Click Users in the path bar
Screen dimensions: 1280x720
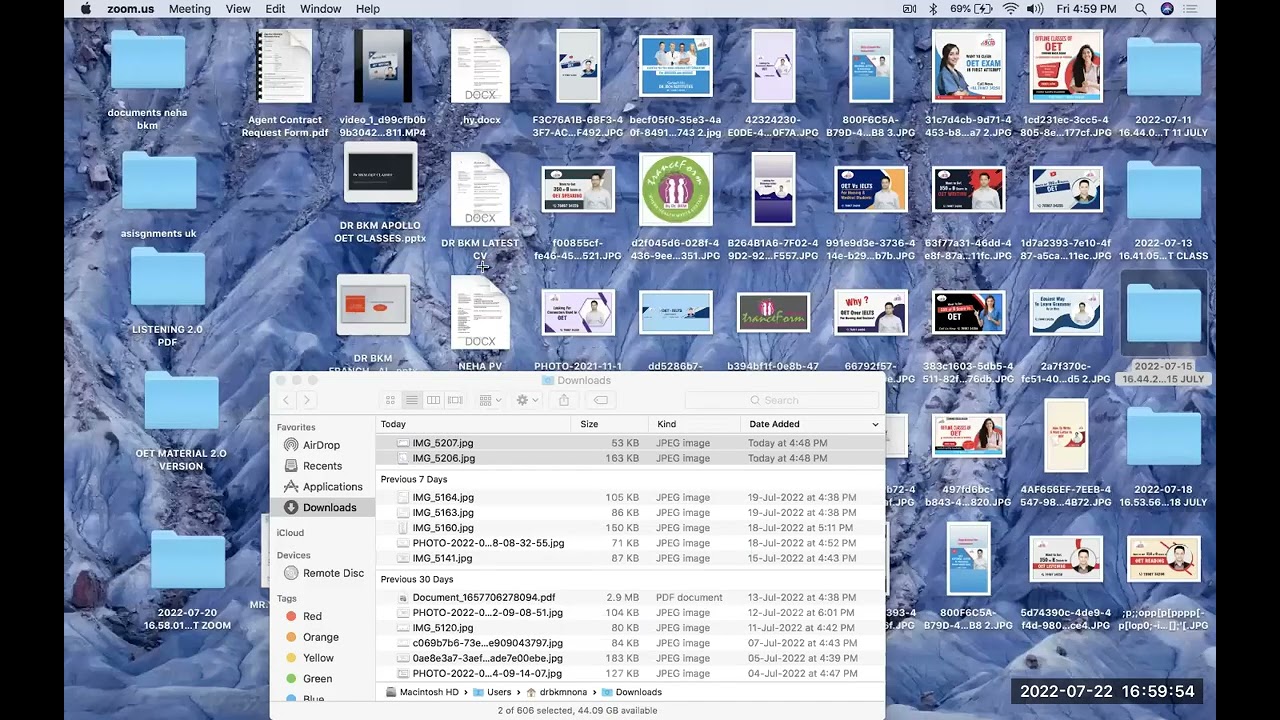click(x=492, y=692)
